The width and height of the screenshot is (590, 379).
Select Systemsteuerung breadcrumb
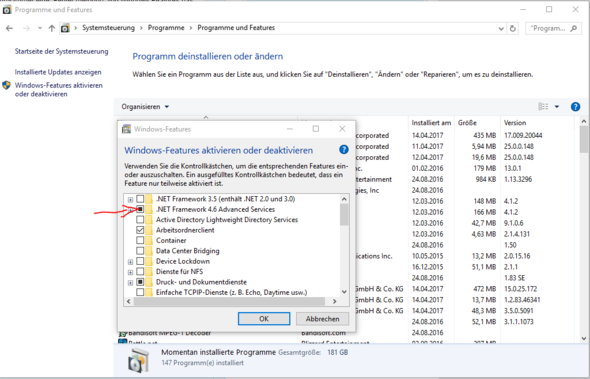pos(108,28)
